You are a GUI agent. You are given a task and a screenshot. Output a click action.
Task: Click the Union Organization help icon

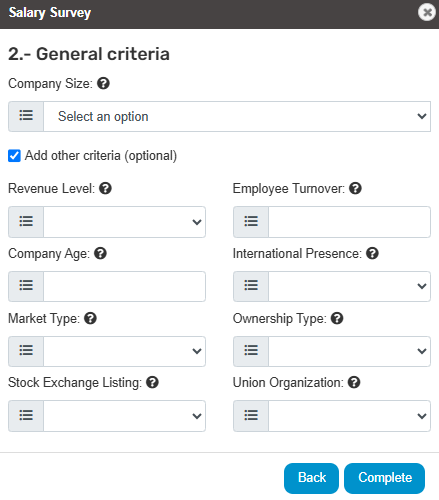coord(354,382)
